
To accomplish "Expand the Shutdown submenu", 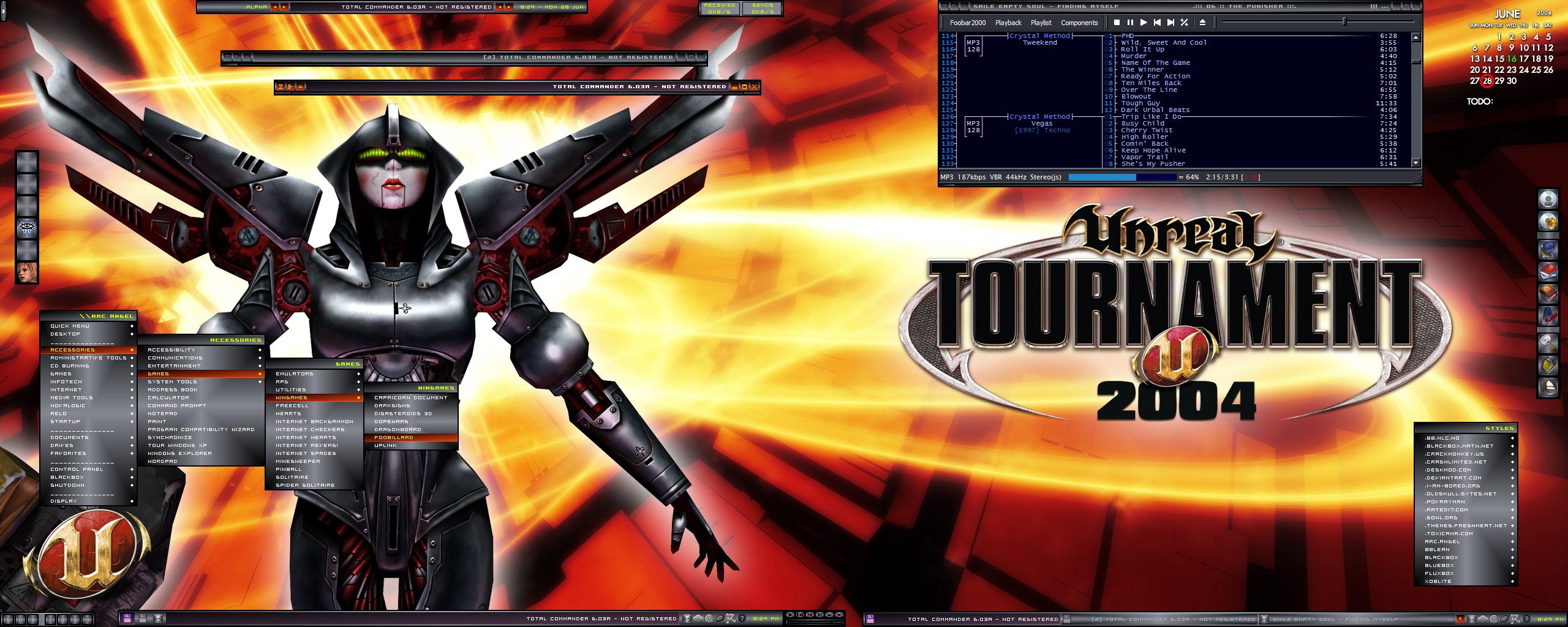I will (x=88, y=486).
